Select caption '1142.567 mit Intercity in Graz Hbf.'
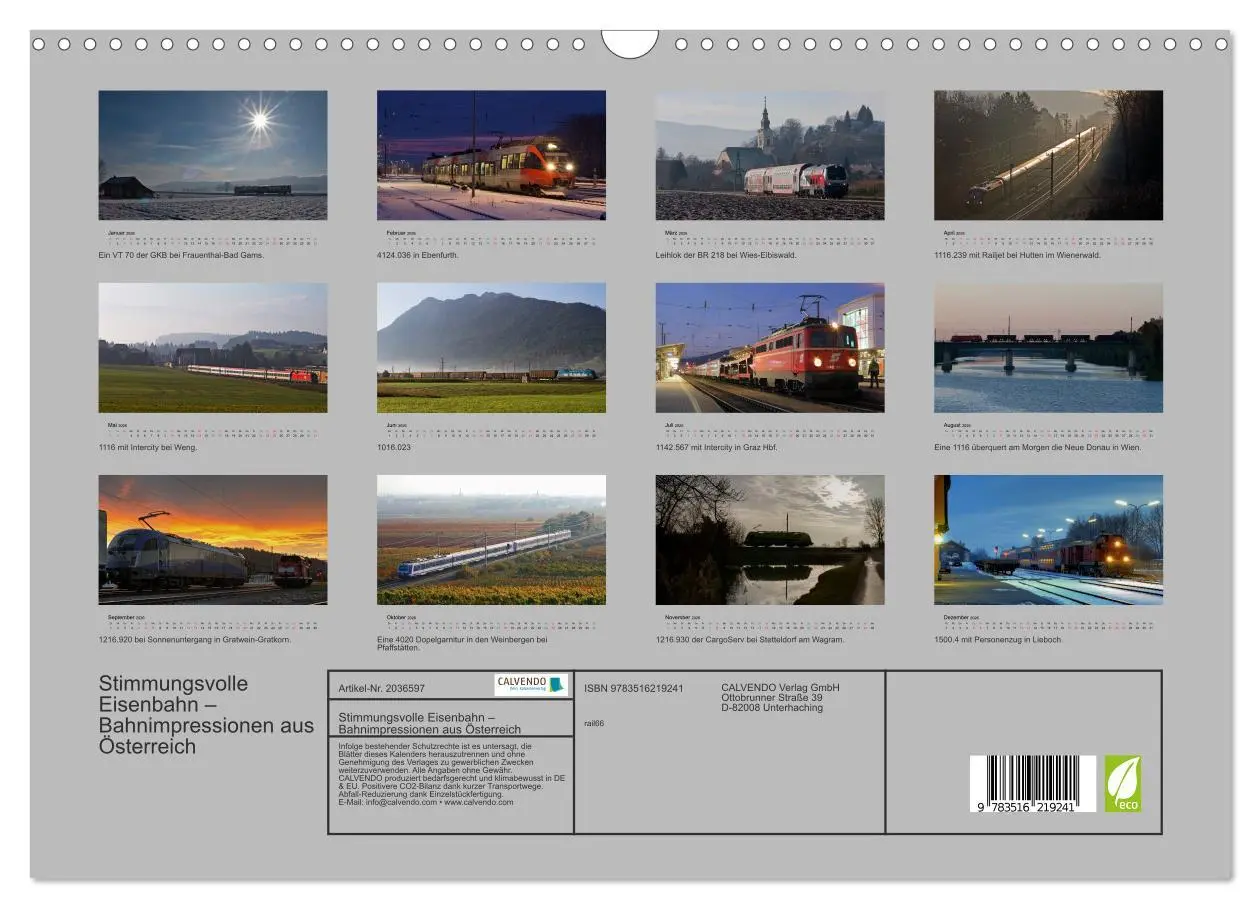 [x=716, y=447]
